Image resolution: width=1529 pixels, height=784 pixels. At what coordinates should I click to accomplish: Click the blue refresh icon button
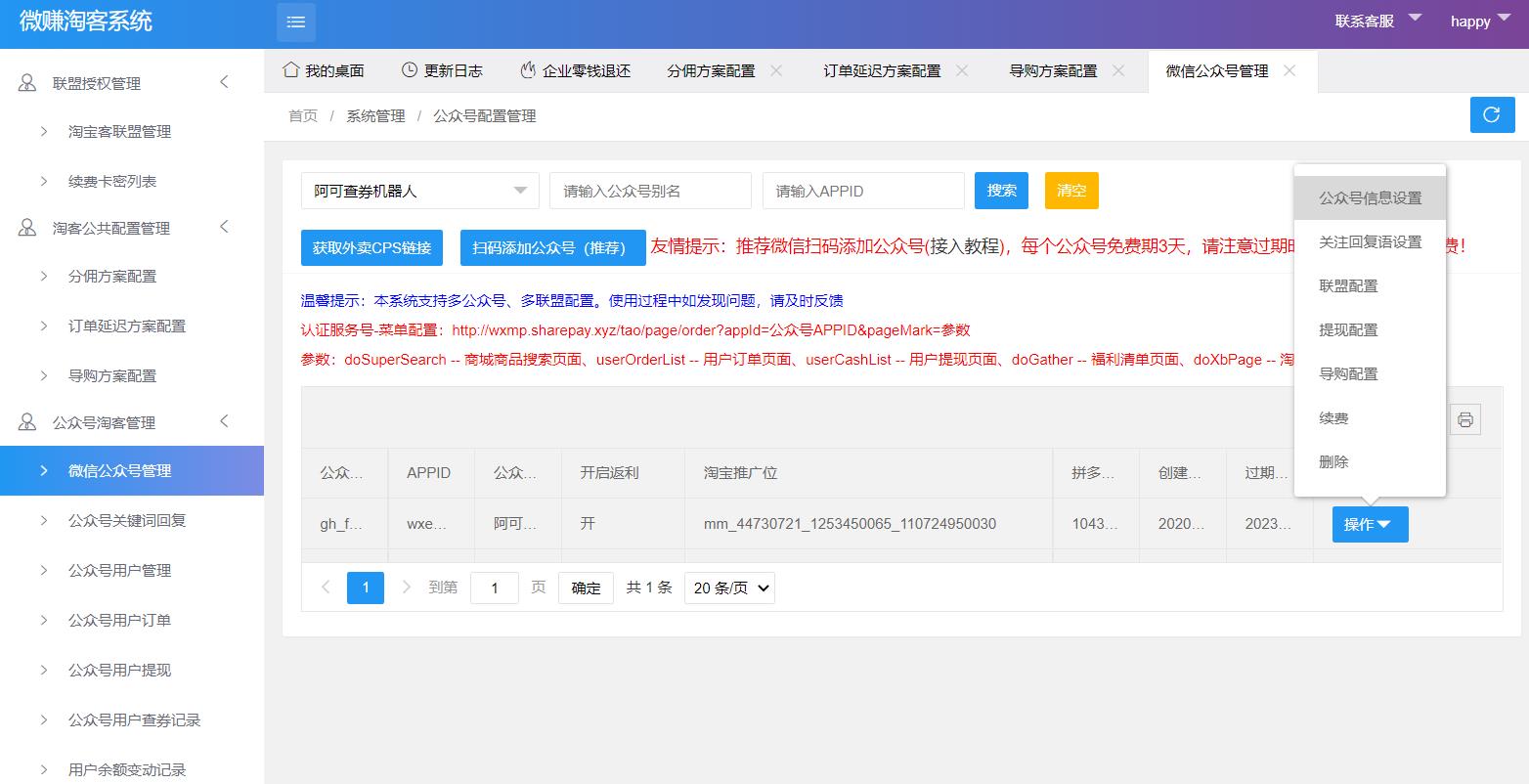click(1492, 115)
